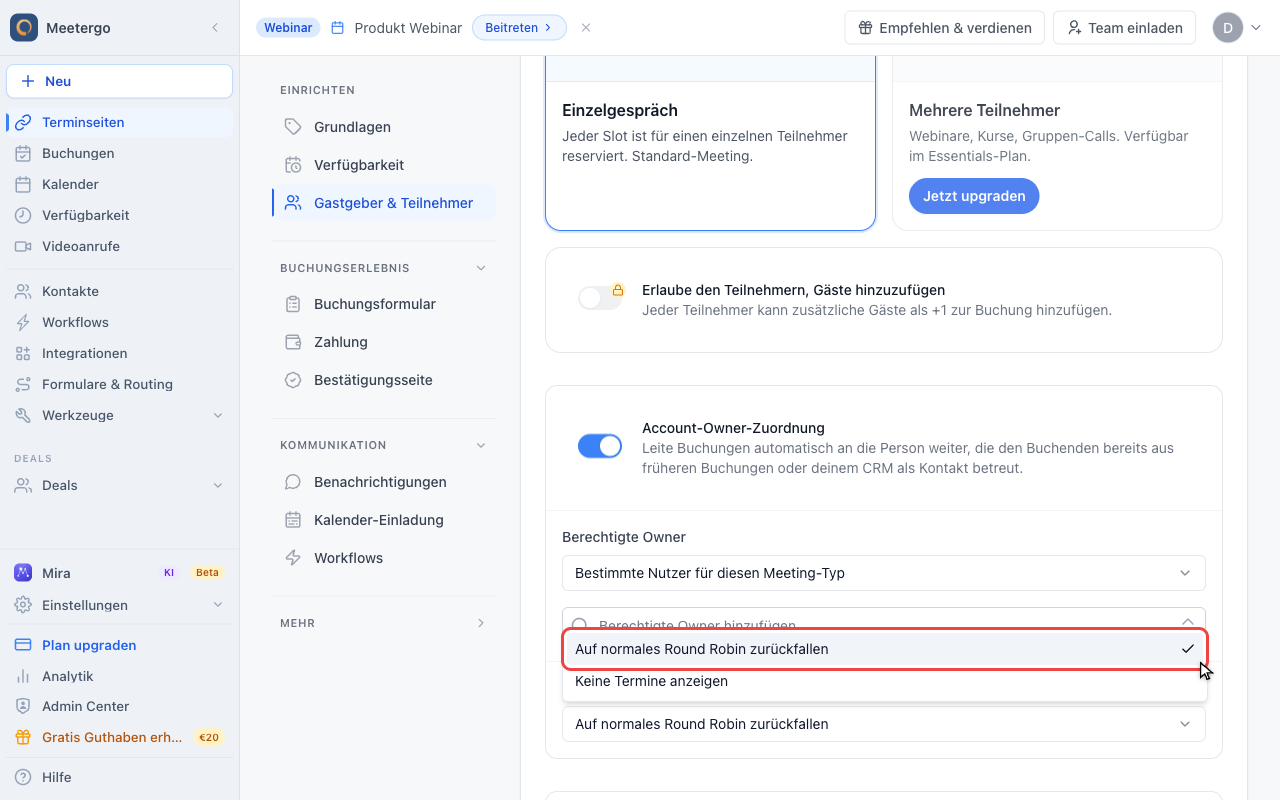Open Bestimmte Nutzer für diesen Meeting-Typ dropdown

click(884, 573)
